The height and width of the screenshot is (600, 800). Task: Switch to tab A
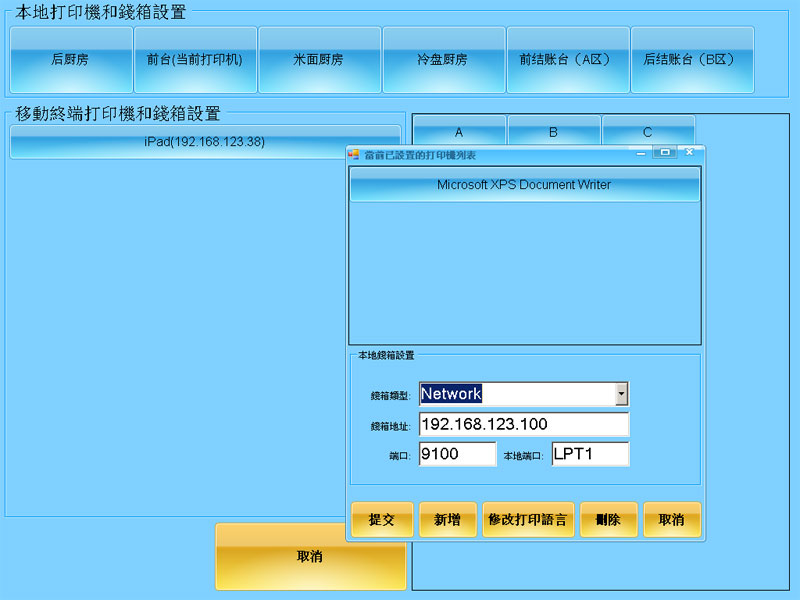pyautogui.click(x=459, y=131)
